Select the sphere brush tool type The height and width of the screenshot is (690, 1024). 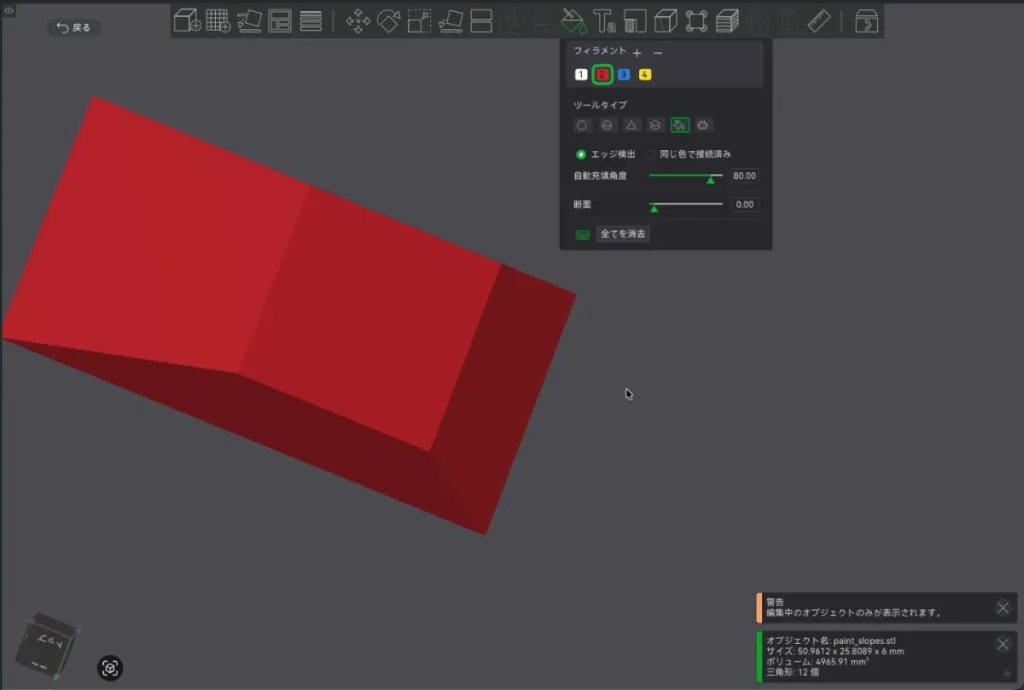point(607,125)
